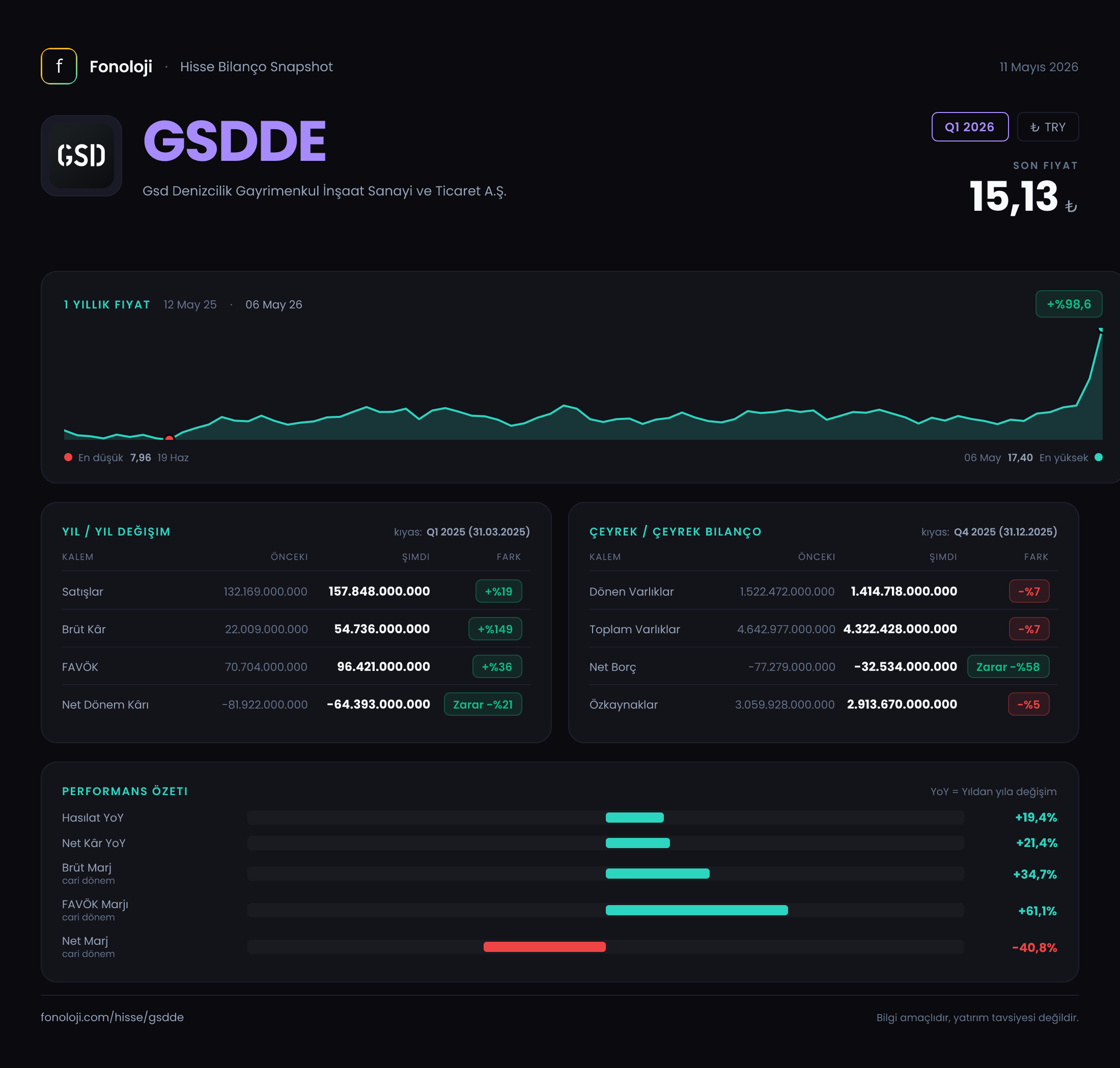Click the +%98,6 yearly change badge
The height and width of the screenshot is (1068, 1120).
(1069, 304)
